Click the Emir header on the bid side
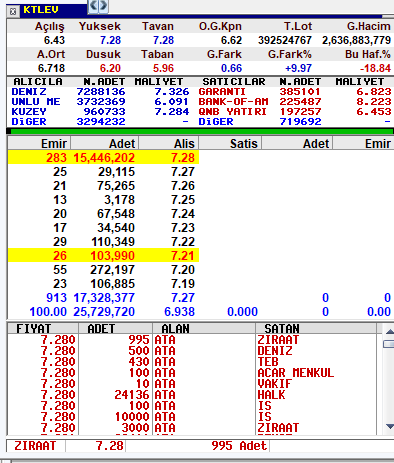Viewport: 394px width, 463px height. click(39, 144)
